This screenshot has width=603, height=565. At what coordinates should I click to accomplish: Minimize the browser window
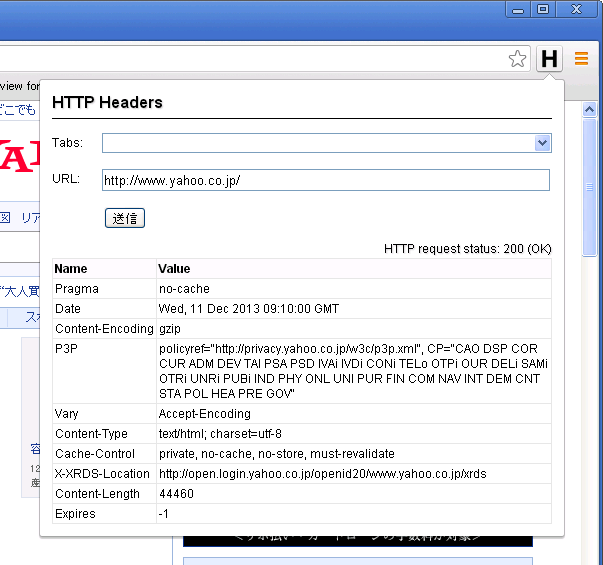[x=518, y=10]
